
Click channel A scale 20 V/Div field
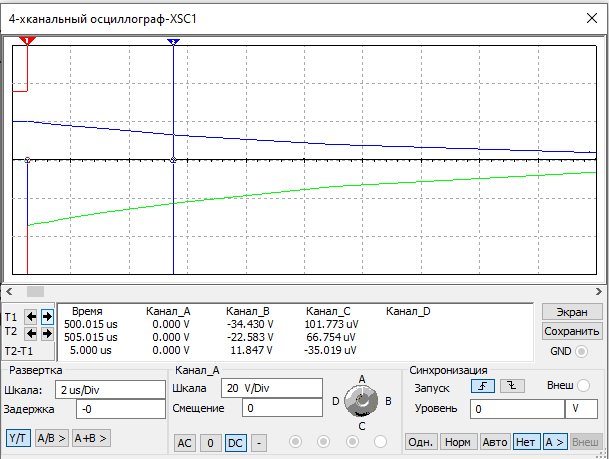click(x=272, y=388)
